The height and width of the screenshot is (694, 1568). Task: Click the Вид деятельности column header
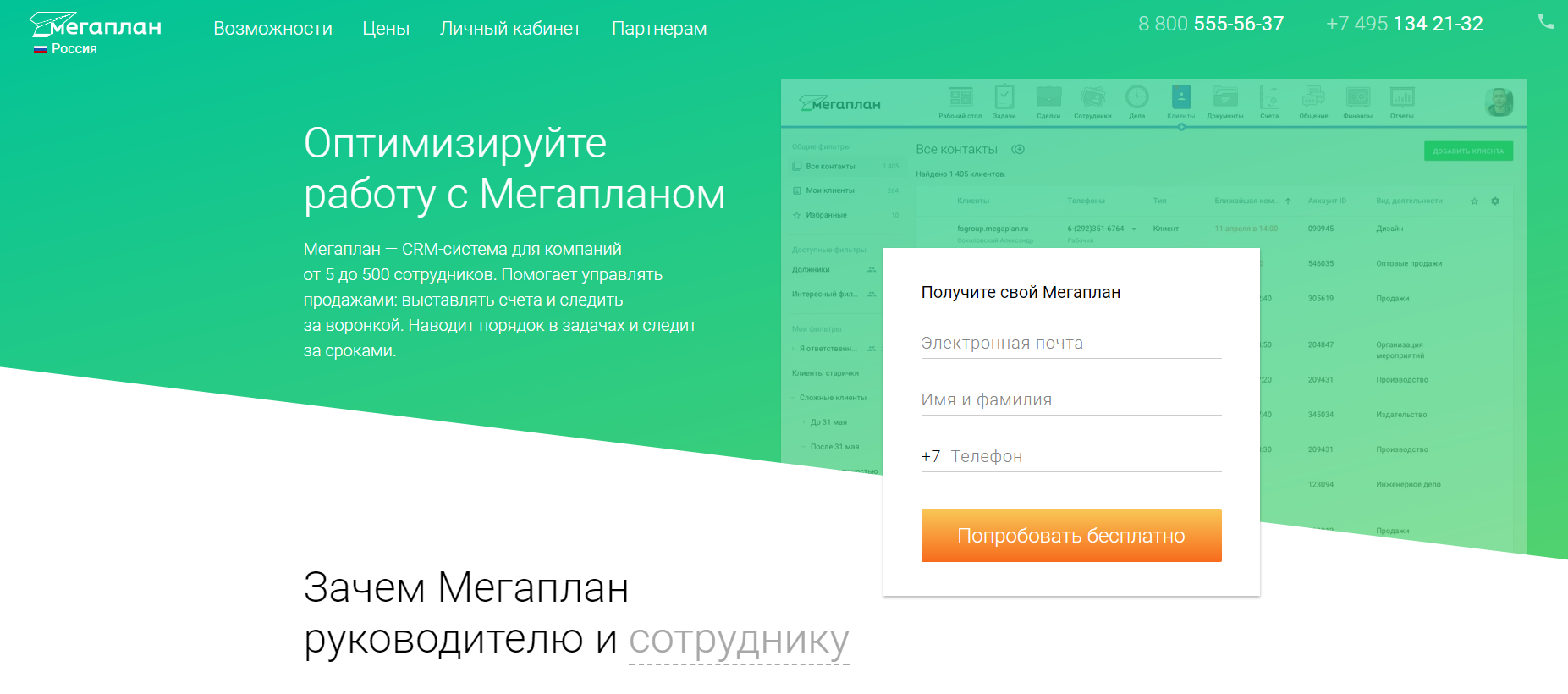pyautogui.click(x=1409, y=201)
